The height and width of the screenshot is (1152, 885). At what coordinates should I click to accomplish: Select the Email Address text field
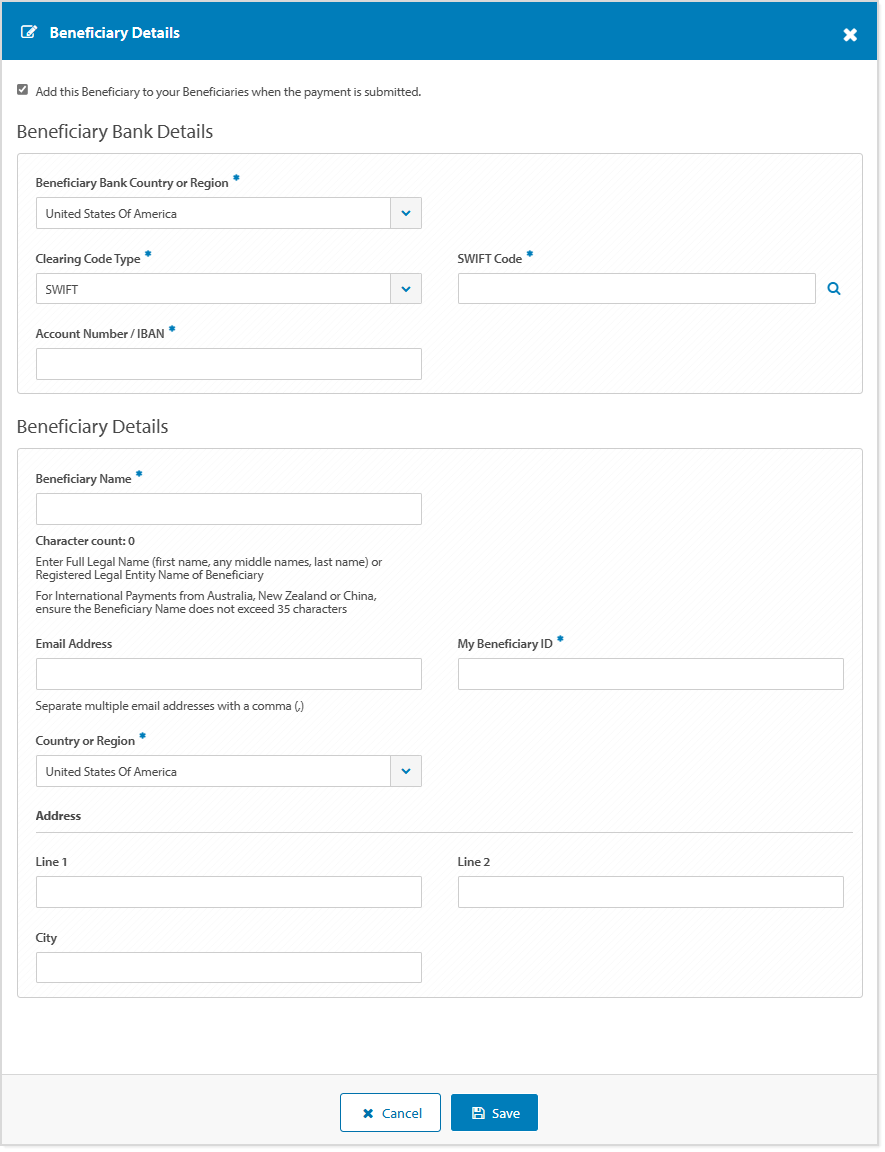click(x=228, y=674)
